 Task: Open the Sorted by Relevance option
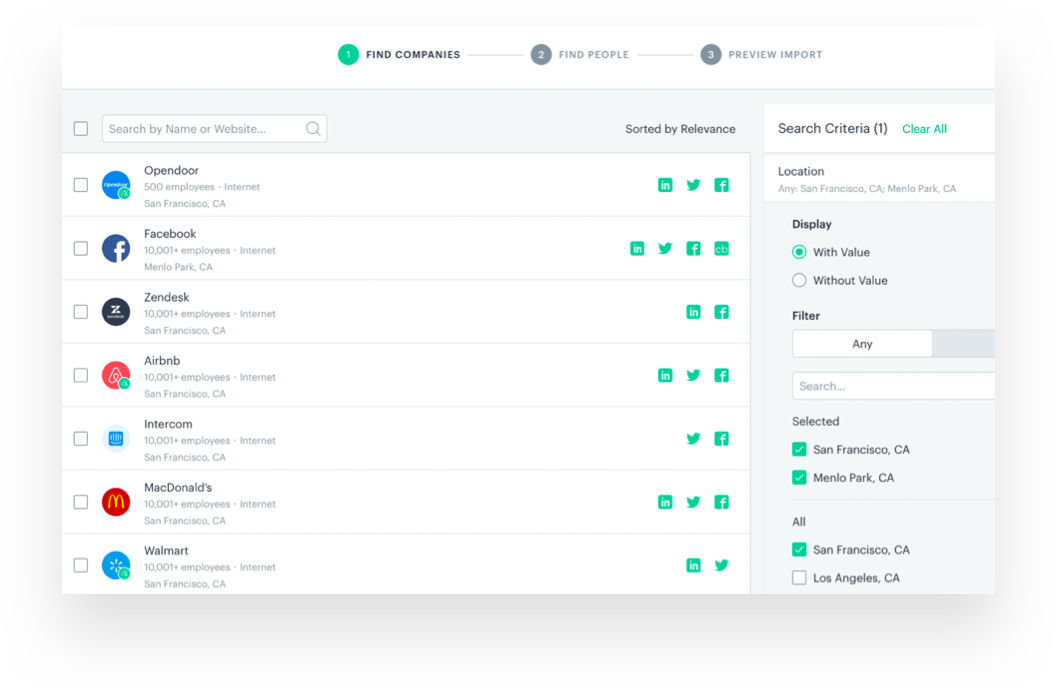[x=680, y=128]
